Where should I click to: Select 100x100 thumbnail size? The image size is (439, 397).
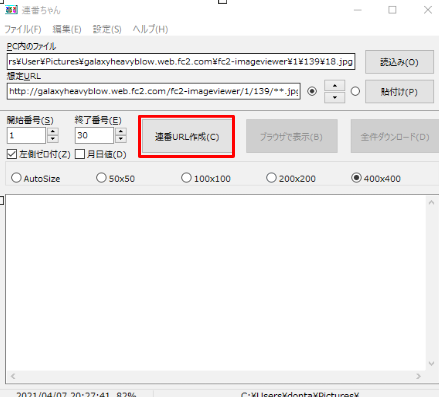coord(186,178)
